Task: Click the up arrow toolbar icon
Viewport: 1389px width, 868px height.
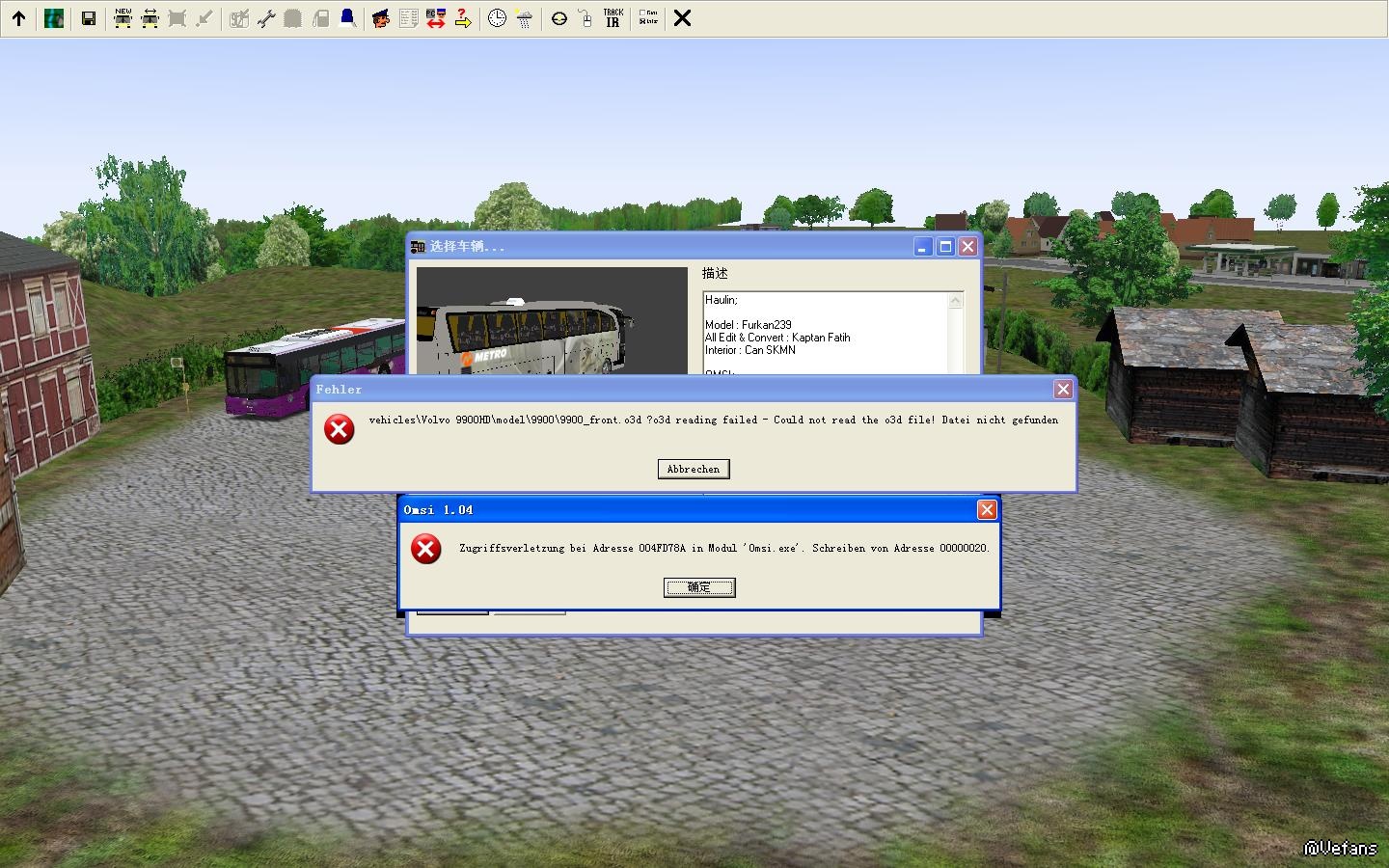Action: coord(18,18)
